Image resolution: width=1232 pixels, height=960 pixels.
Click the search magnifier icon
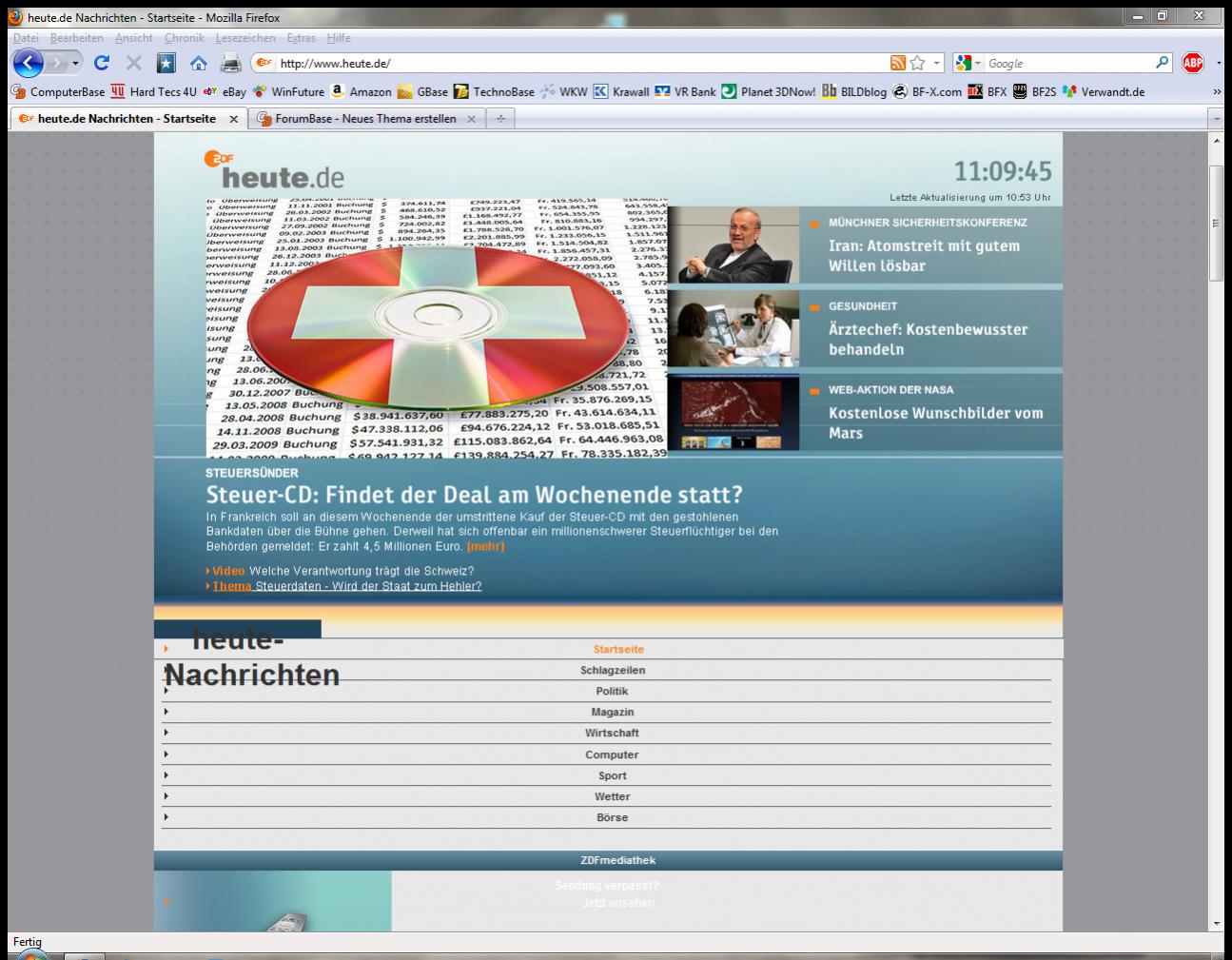click(1163, 63)
